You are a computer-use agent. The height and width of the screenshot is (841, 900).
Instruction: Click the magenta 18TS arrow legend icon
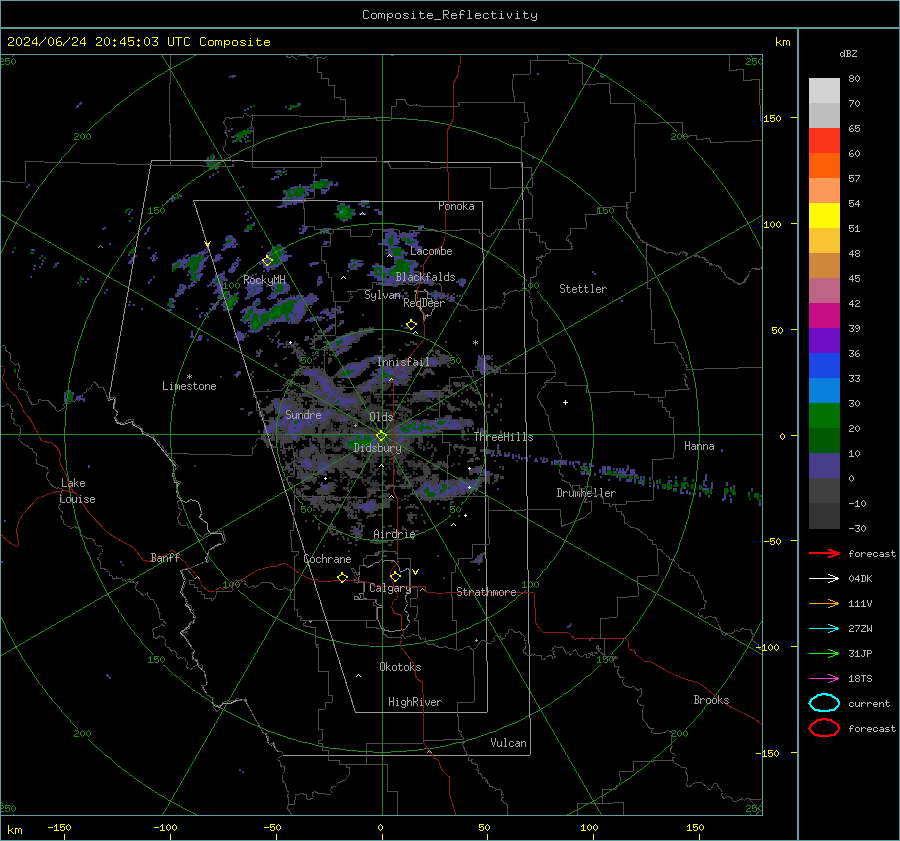pyautogui.click(x=824, y=679)
